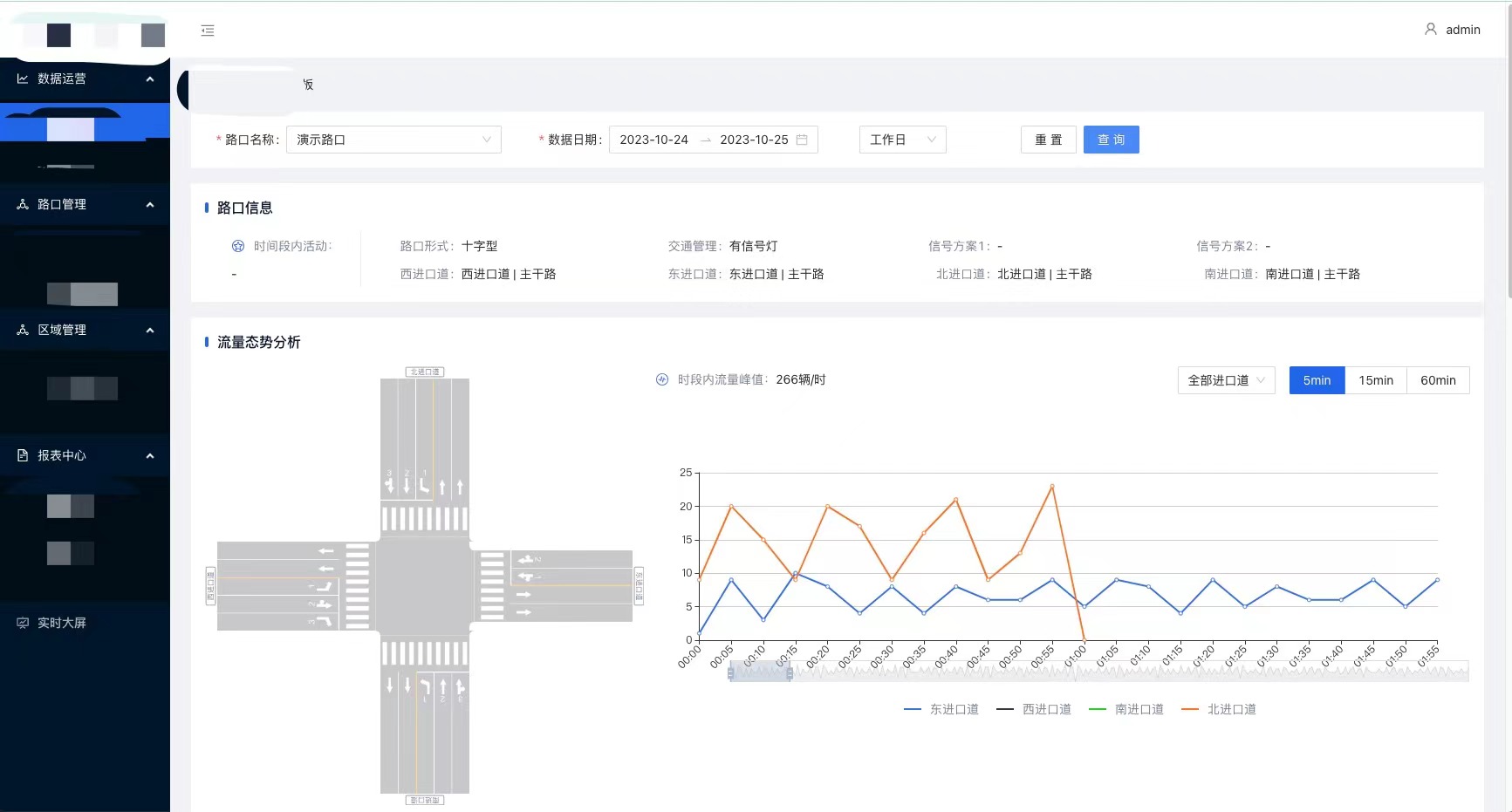Open 实时大屏 from the sidebar menu
The height and width of the screenshot is (812, 1512).
[x=85, y=623]
